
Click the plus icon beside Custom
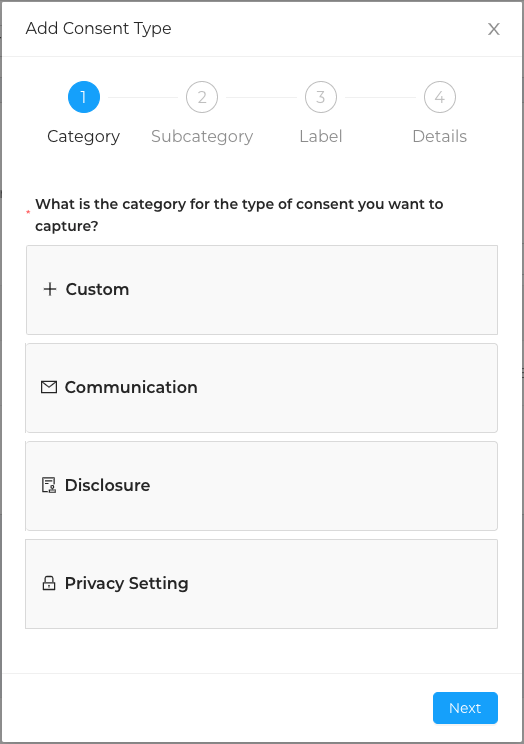click(50, 289)
